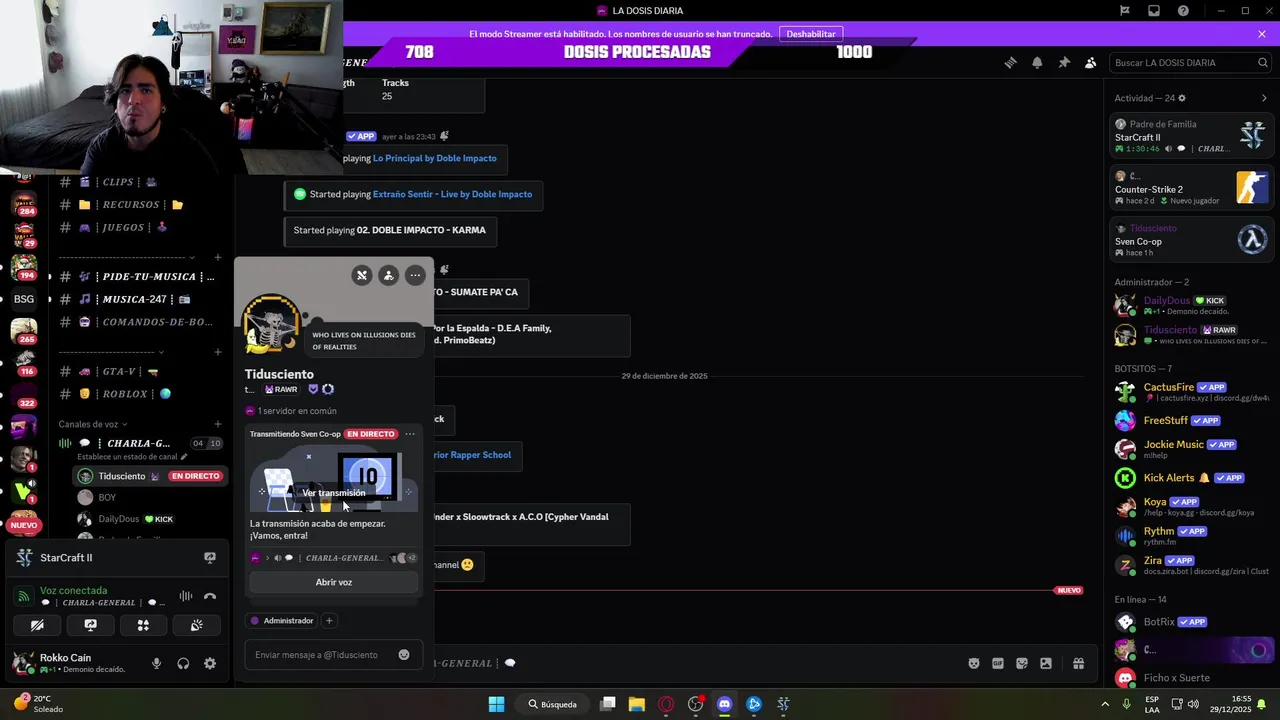Viewport: 1280px width, 720px height.
Task: Open emoji picker in profile message box
Action: click(x=404, y=655)
